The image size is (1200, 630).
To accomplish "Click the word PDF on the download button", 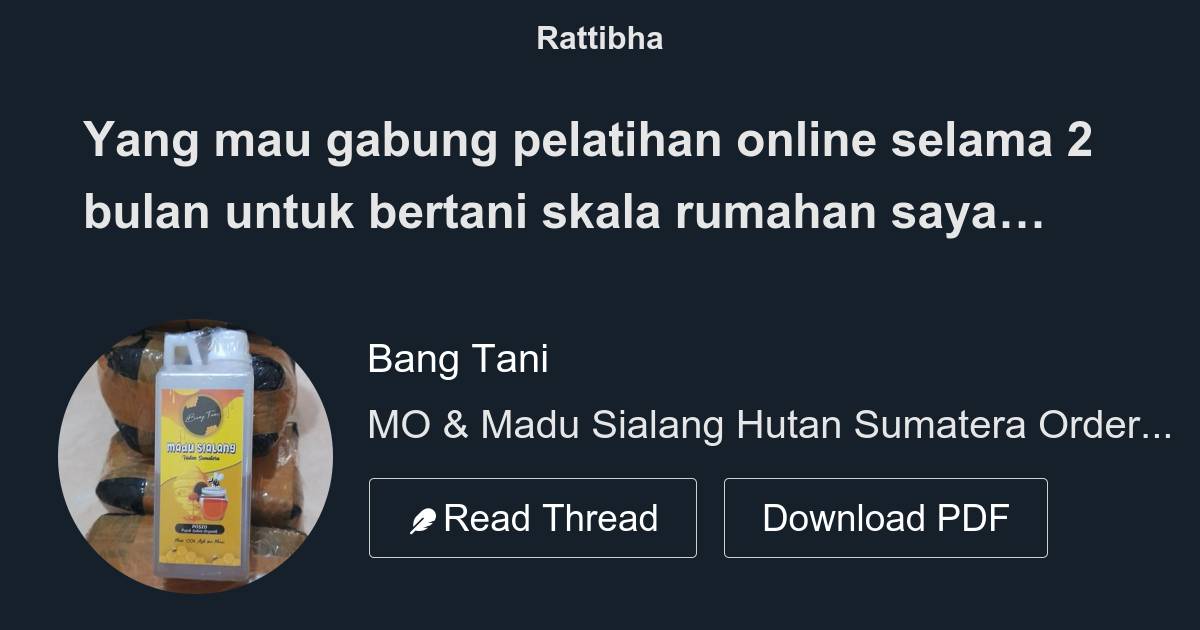I will (x=973, y=518).
